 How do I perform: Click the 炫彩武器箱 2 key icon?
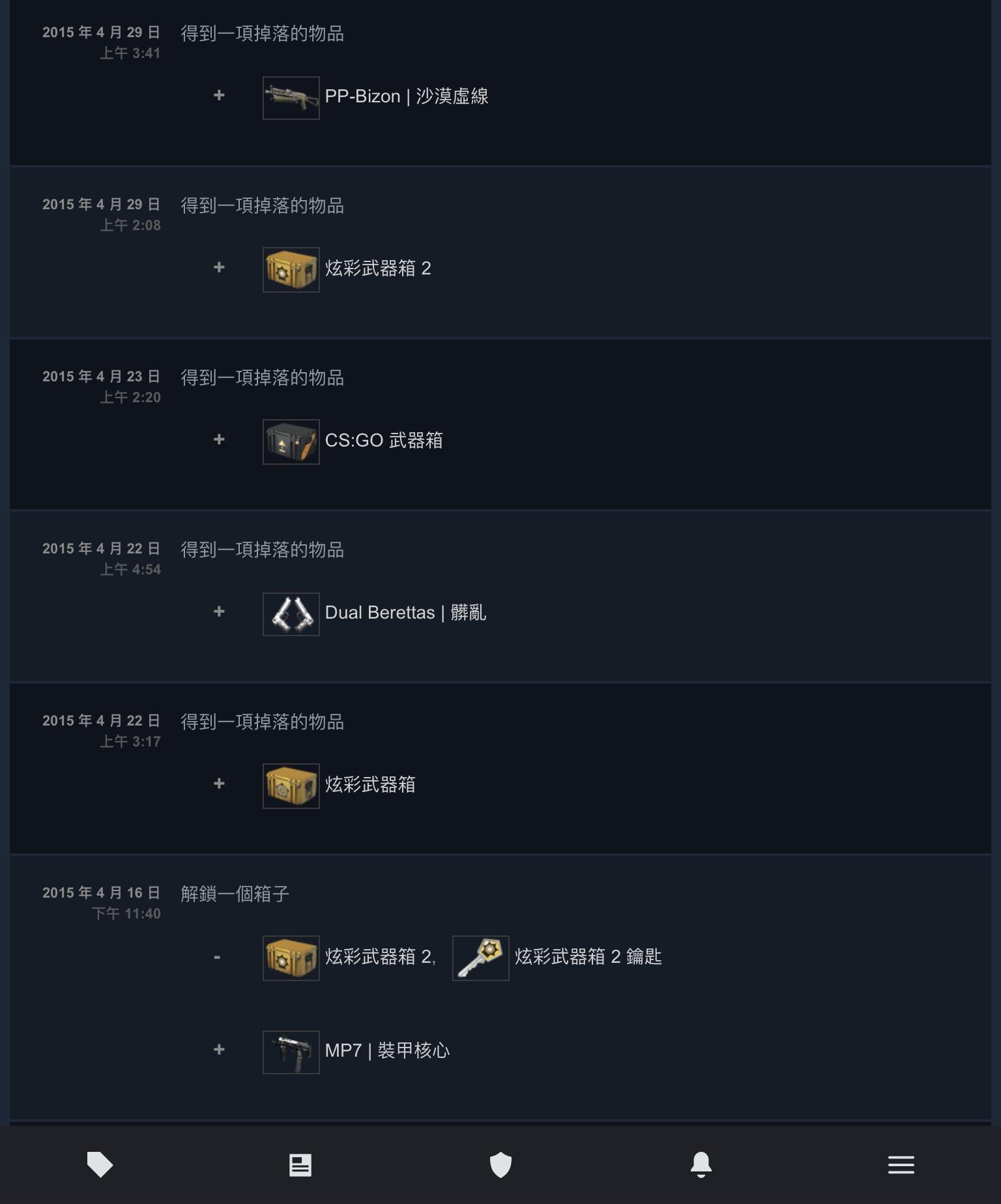pos(480,958)
